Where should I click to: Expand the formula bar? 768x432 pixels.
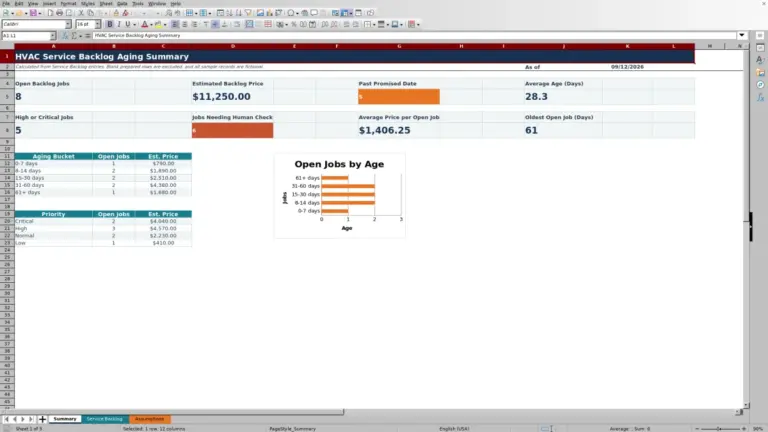(742, 35)
